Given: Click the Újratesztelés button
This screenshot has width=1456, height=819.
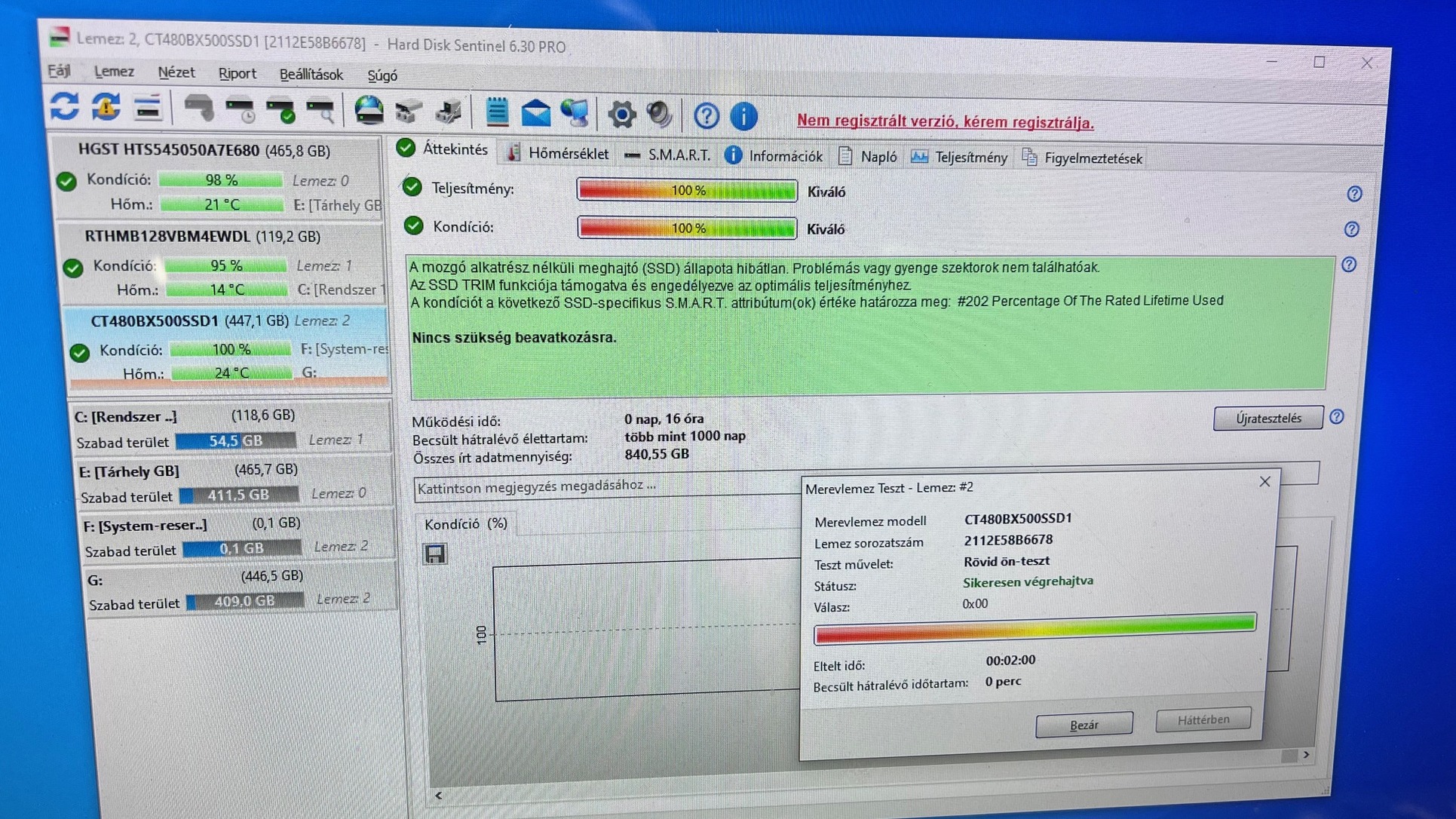Looking at the screenshot, I should (1267, 418).
